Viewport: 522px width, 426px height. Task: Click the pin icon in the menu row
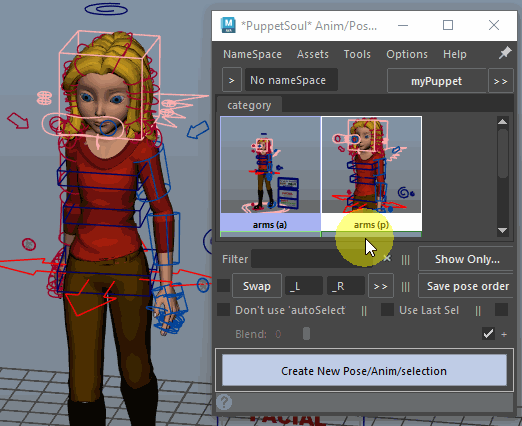pyautogui.click(x=505, y=53)
